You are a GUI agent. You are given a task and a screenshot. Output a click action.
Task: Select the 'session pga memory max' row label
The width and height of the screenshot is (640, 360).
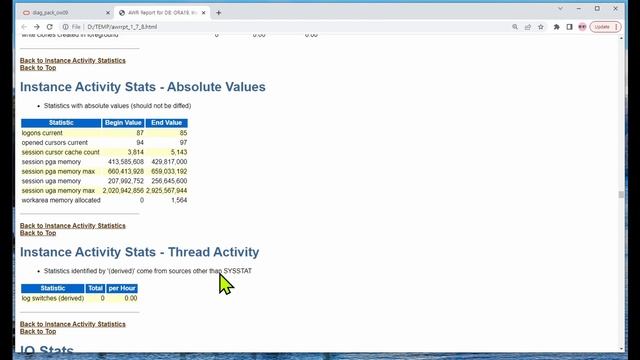(x=58, y=171)
